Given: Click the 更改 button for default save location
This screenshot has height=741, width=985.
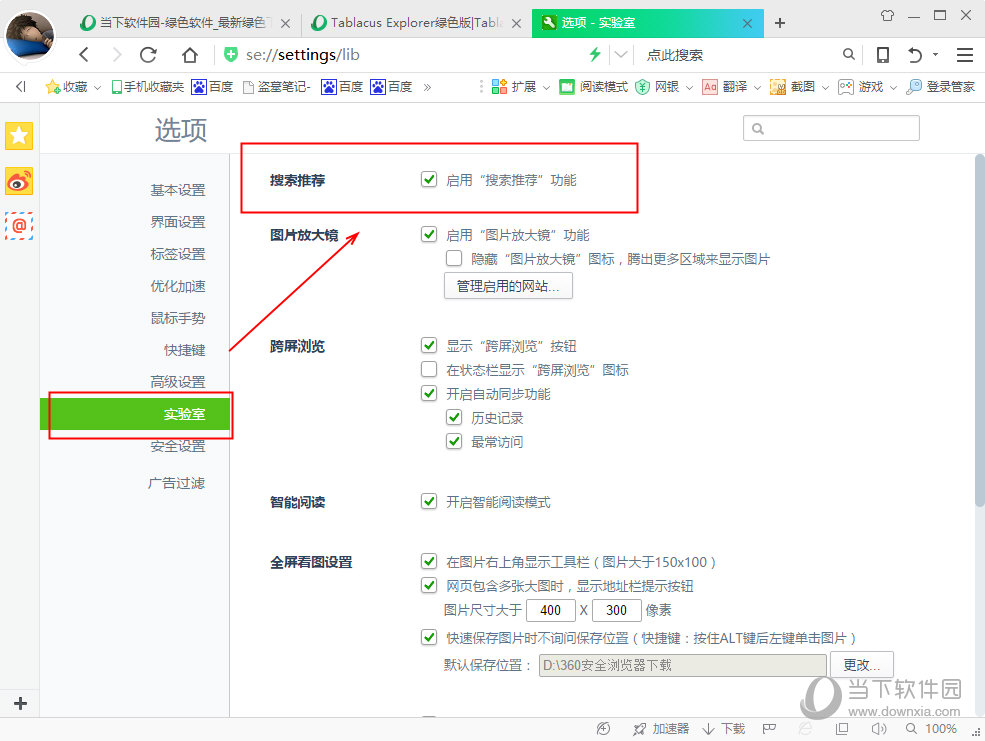Looking at the screenshot, I should (861, 663).
